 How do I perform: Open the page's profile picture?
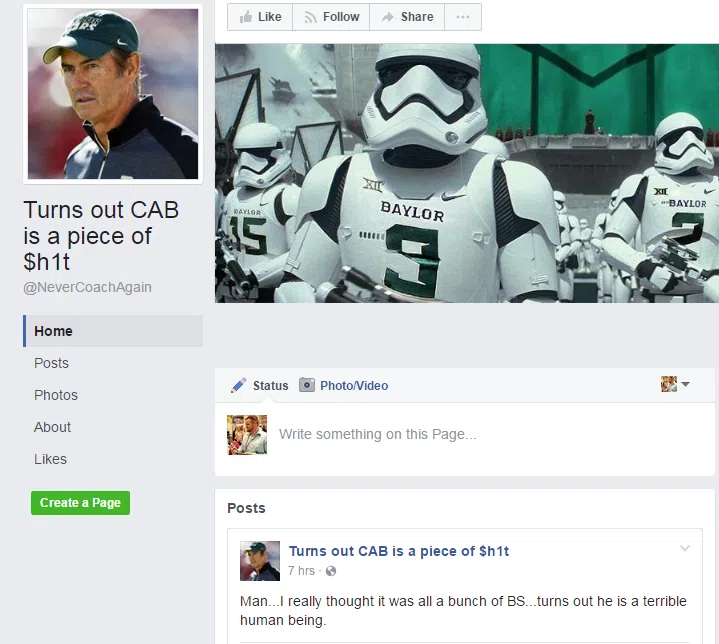113,94
